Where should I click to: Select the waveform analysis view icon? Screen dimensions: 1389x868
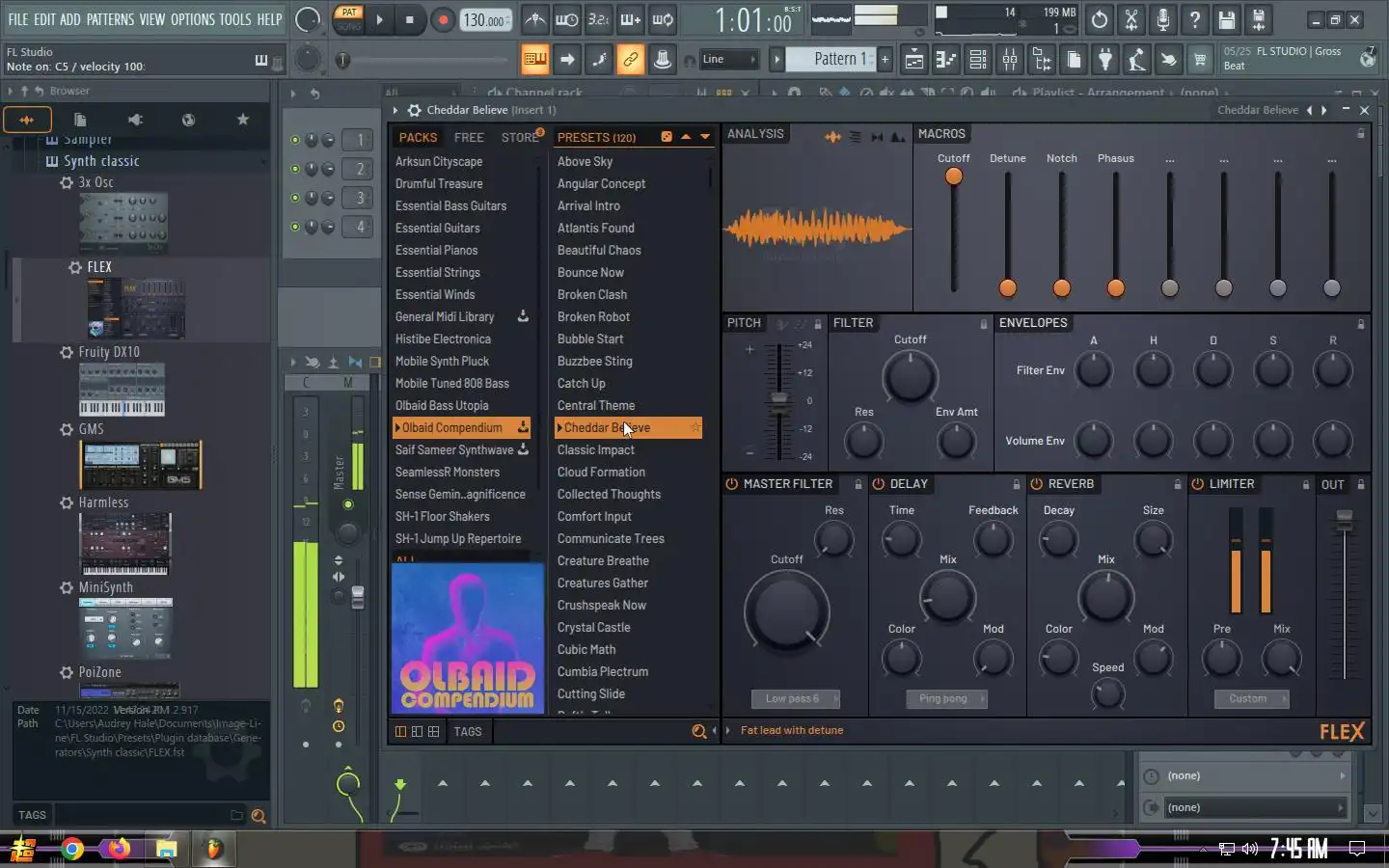[832, 137]
